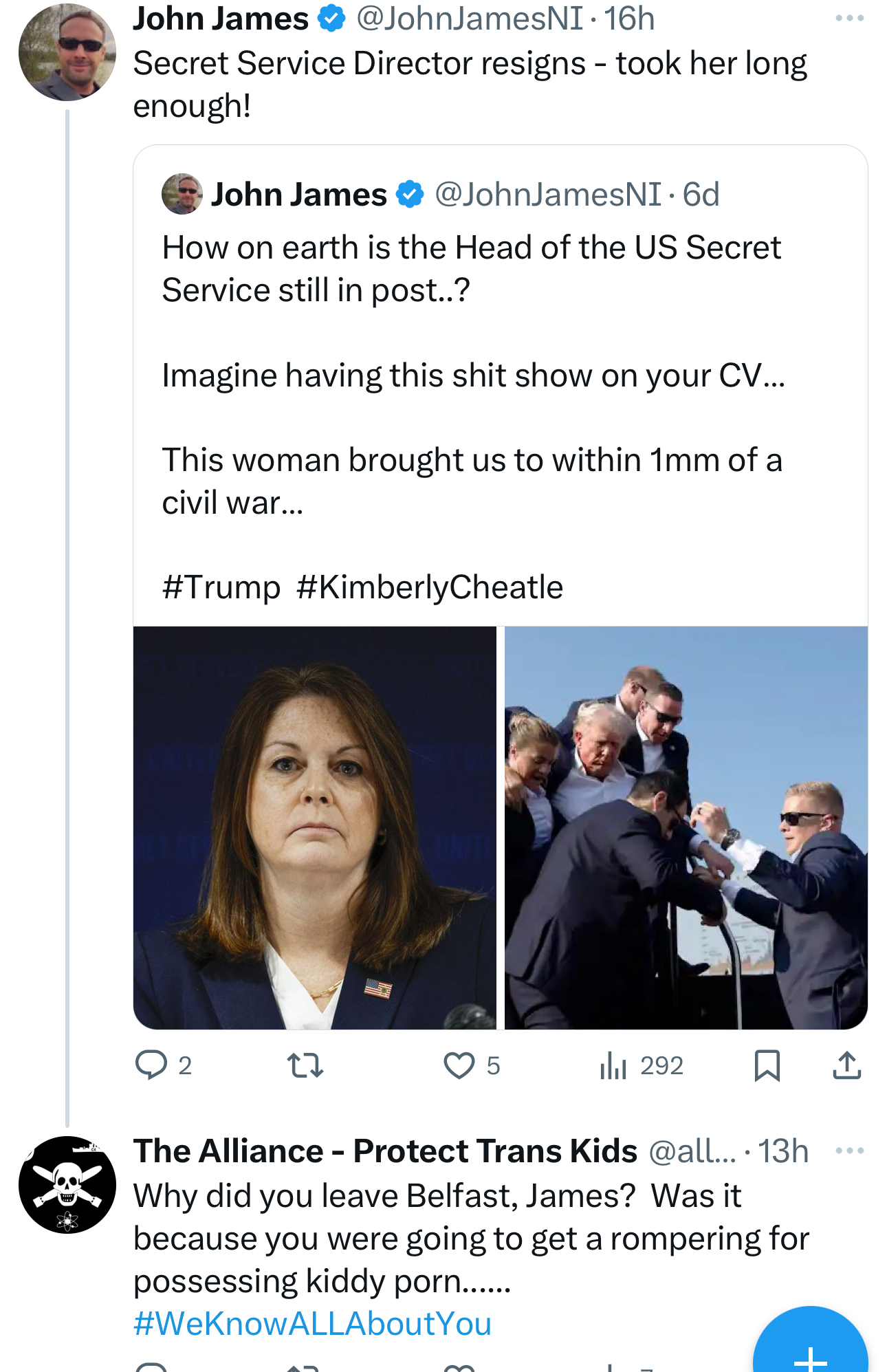Image resolution: width=887 pixels, height=1372 pixels.
Task: Open quoted tweet about Head of Secret Service
Action: tap(472, 375)
